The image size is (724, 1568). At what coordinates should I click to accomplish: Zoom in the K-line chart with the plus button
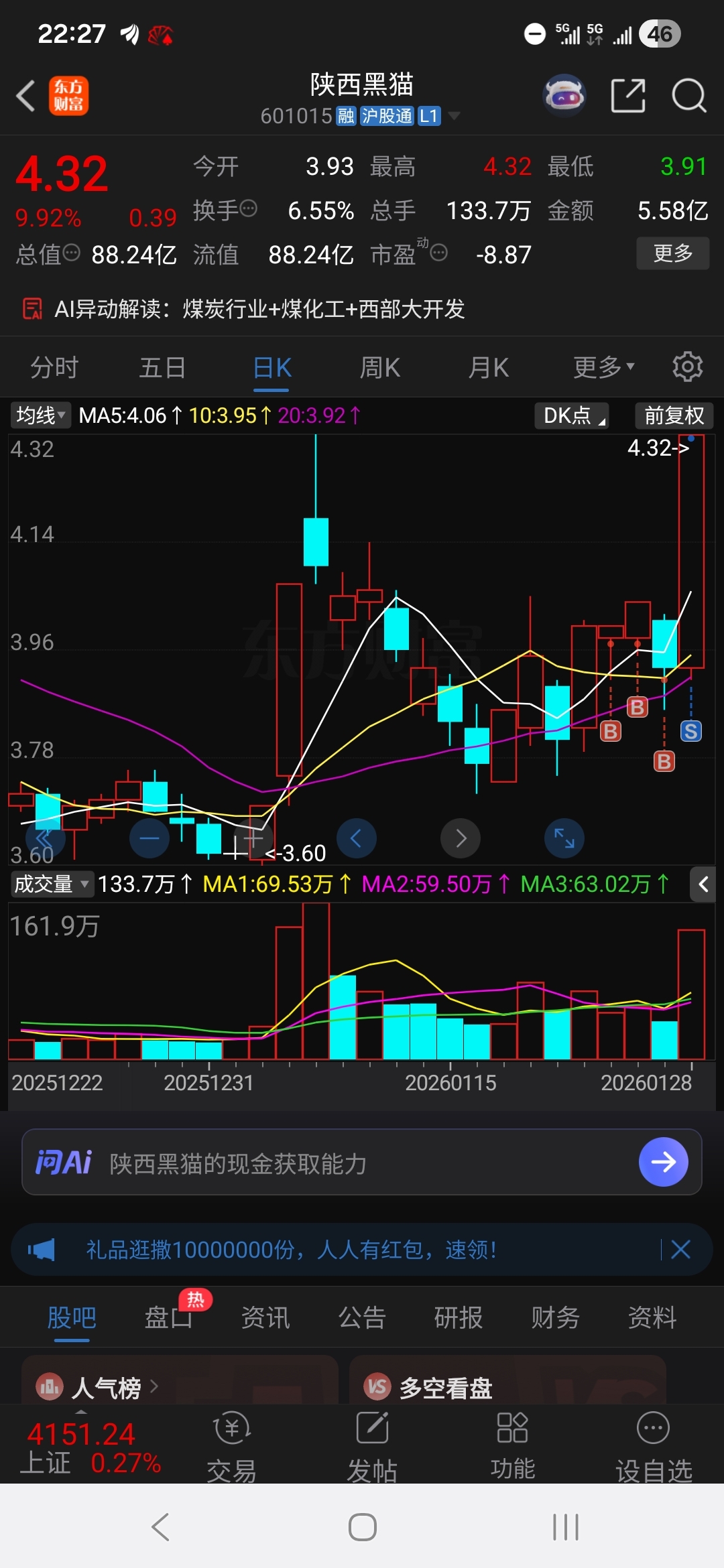coord(253,838)
